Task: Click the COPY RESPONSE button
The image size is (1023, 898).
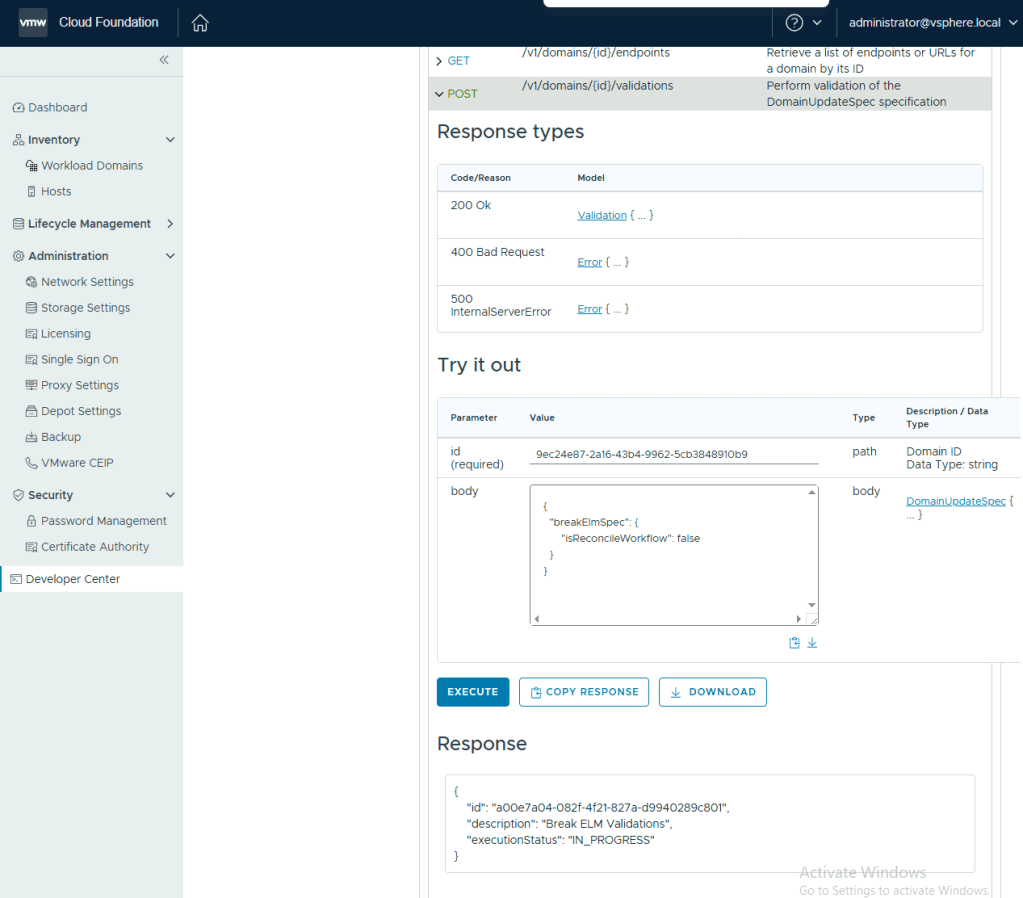Action: 584,692
